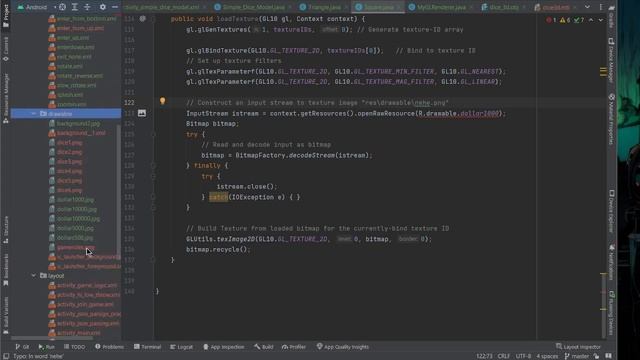The height and width of the screenshot is (360, 640).
Task: Toggle the Project tool window stripe button
Action: (x=6, y=16)
